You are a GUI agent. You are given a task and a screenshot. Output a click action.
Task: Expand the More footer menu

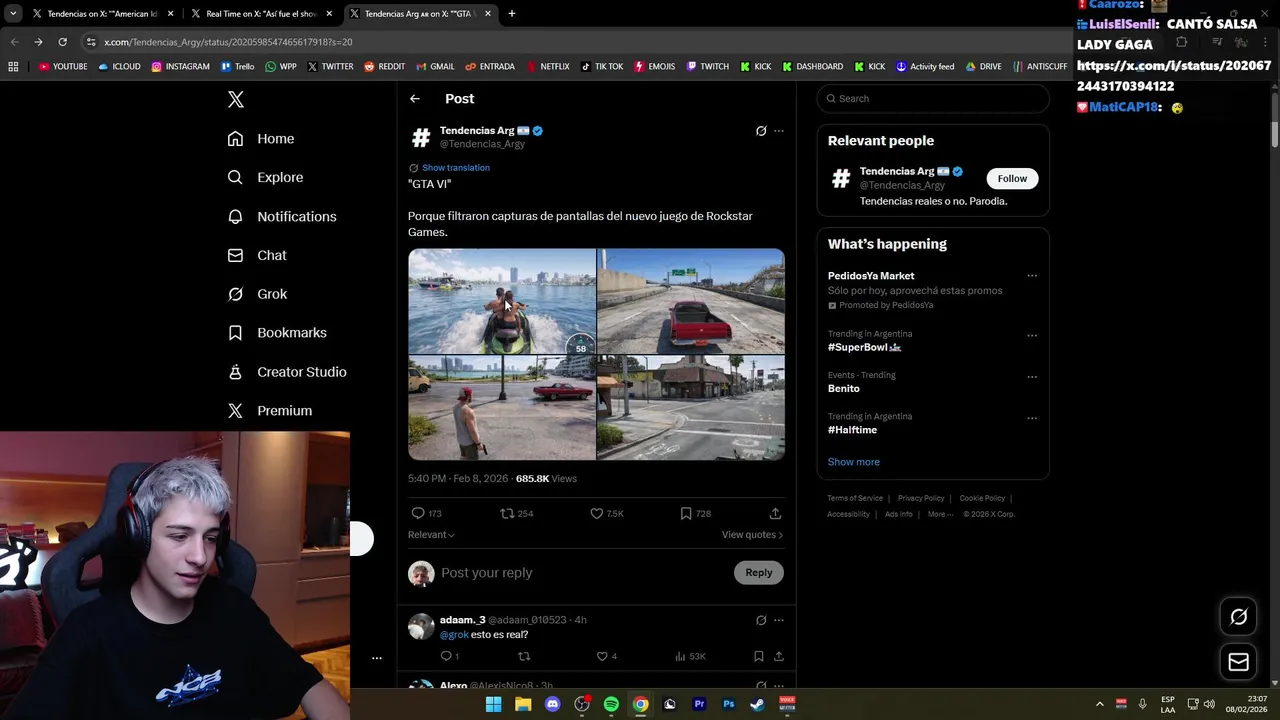(x=941, y=514)
